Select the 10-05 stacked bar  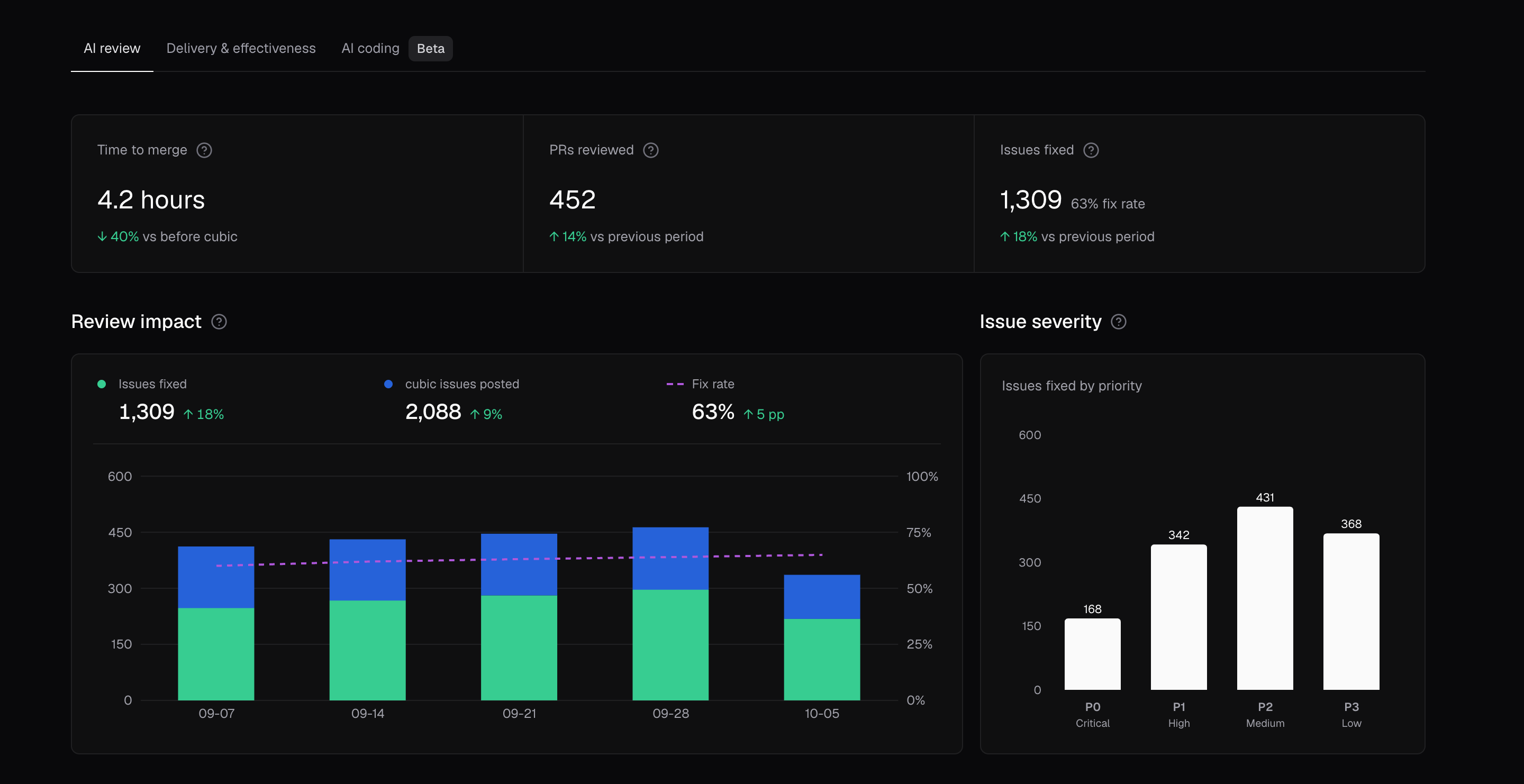(x=822, y=637)
